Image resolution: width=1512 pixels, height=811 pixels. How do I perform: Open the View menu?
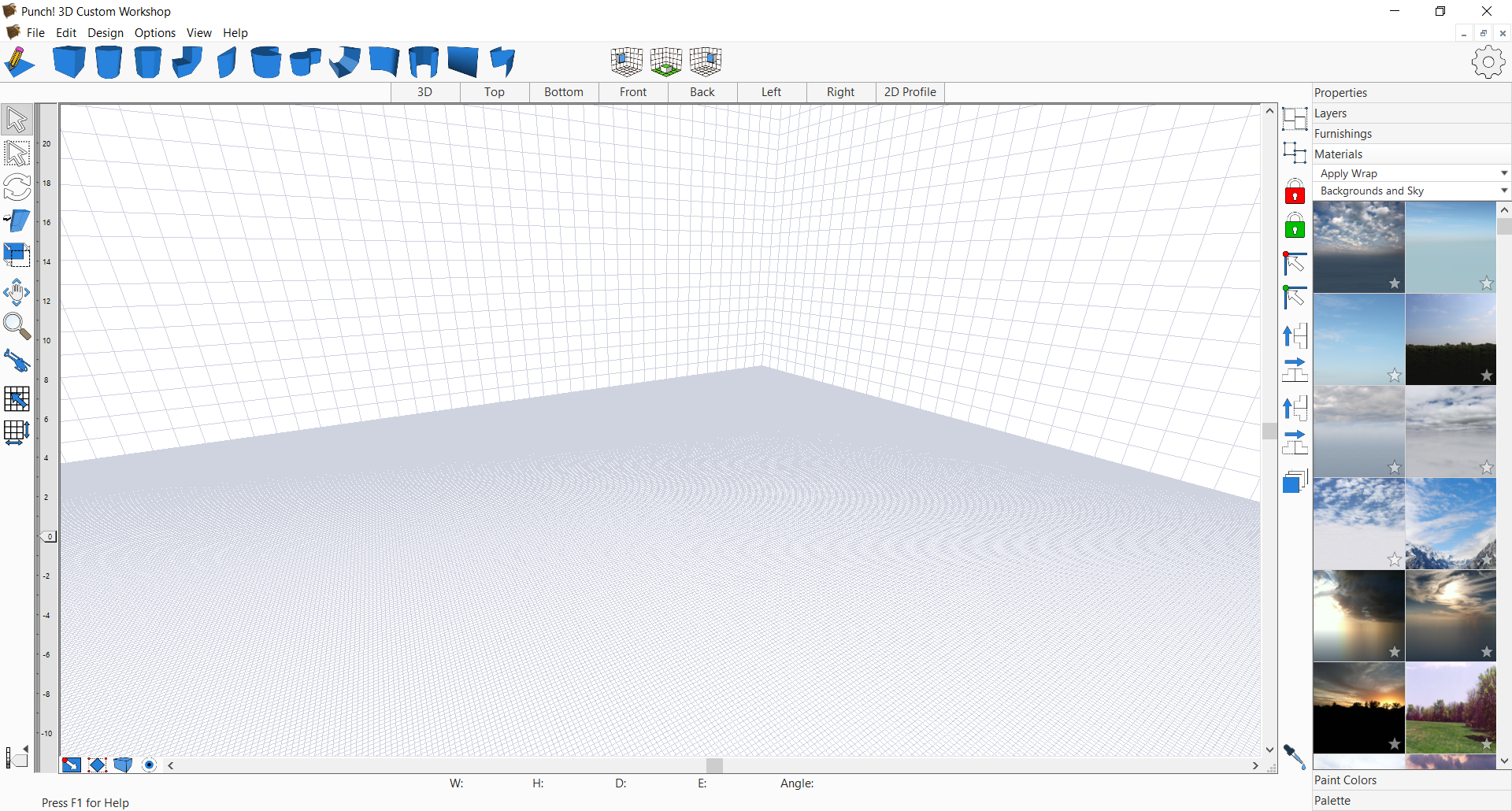coord(199,33)
